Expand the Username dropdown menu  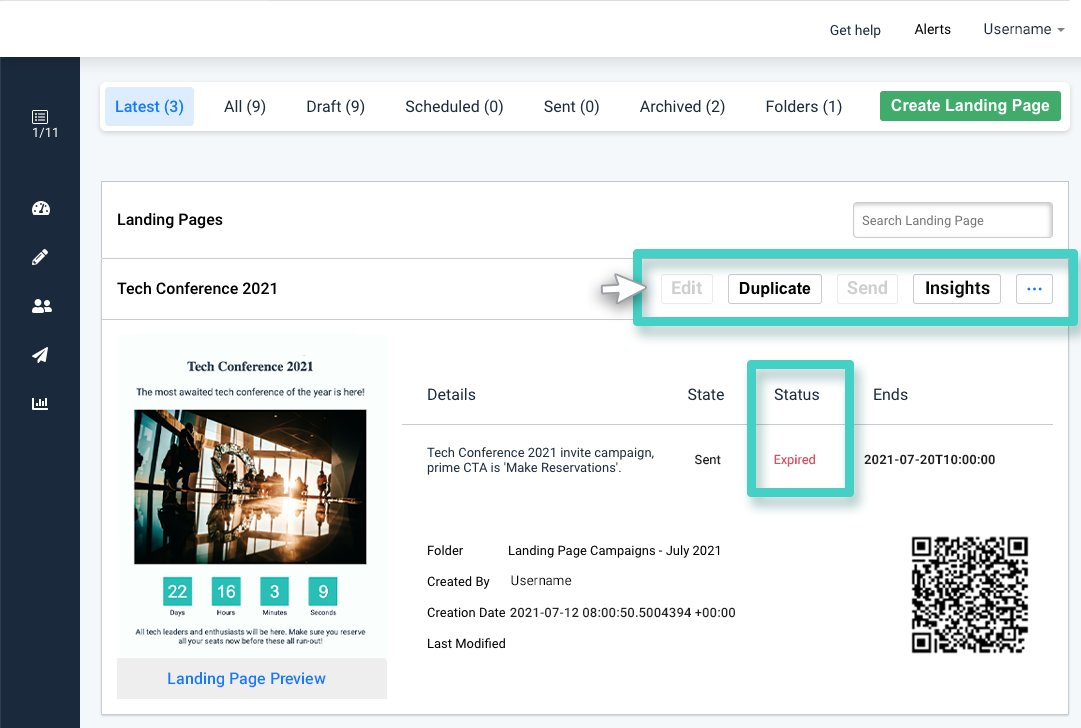click(1024, 29)
